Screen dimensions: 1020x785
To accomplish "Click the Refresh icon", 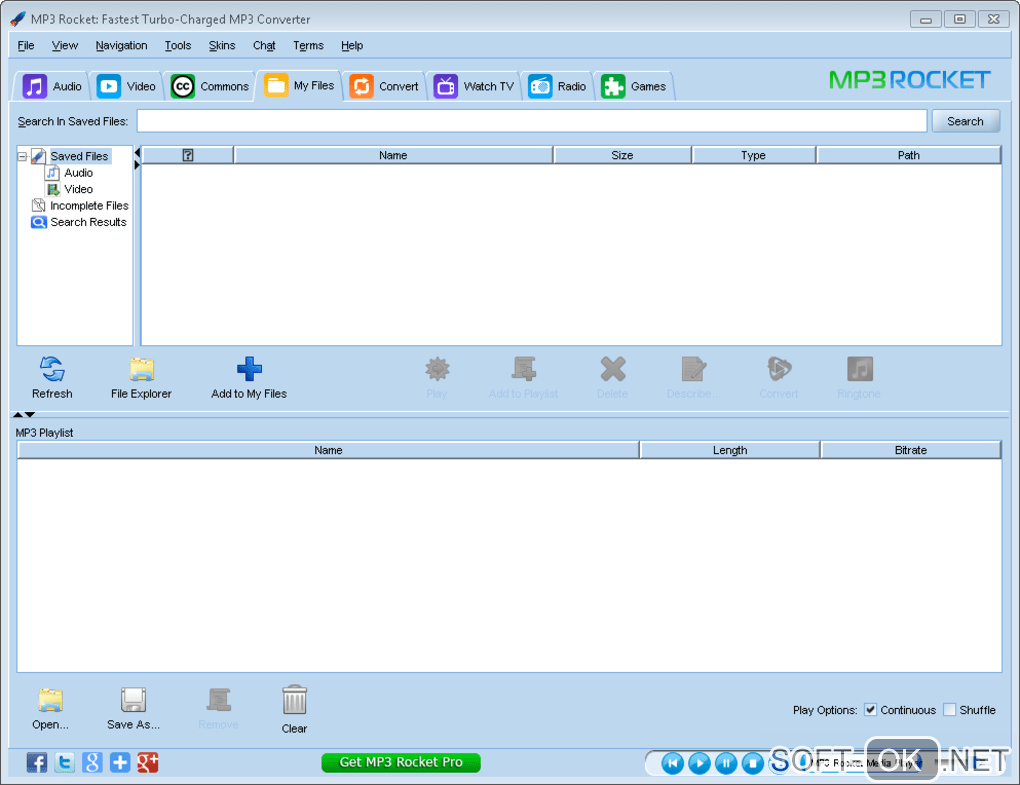I will [52, 369].
